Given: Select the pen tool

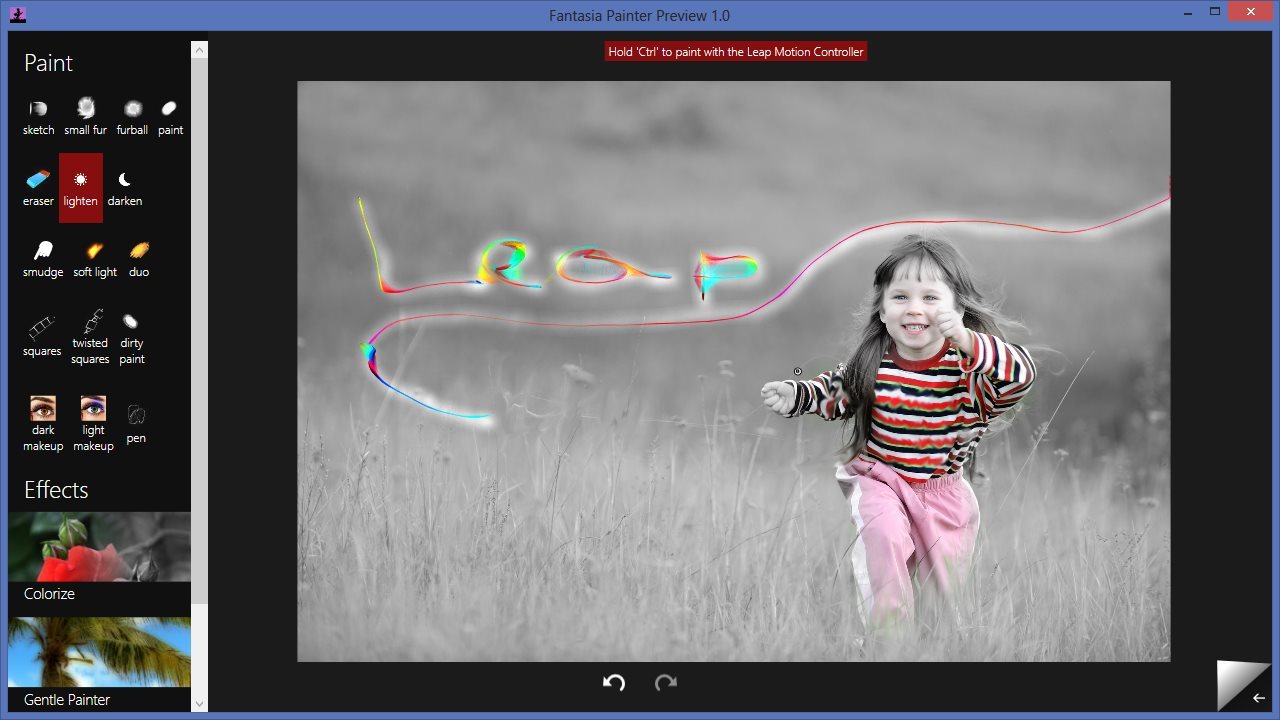Looking at the screenshot, I should click(136, 422).
